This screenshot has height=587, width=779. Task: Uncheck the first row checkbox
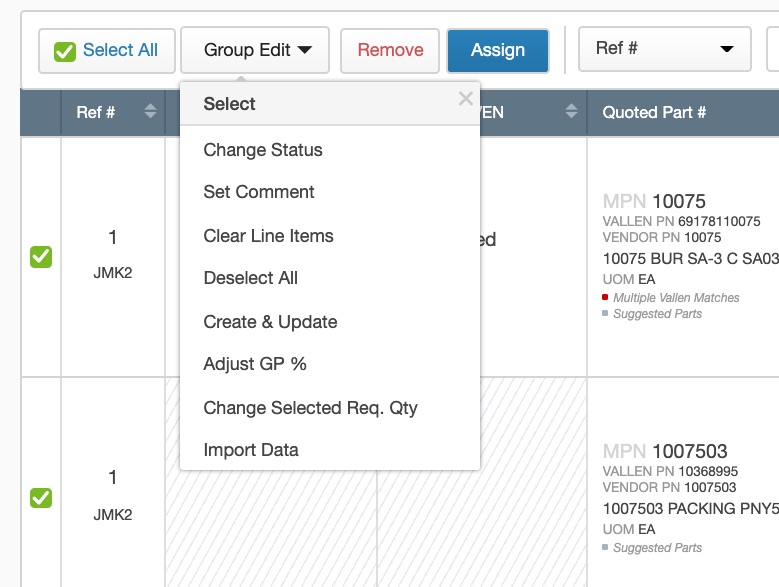pos(41,257)
